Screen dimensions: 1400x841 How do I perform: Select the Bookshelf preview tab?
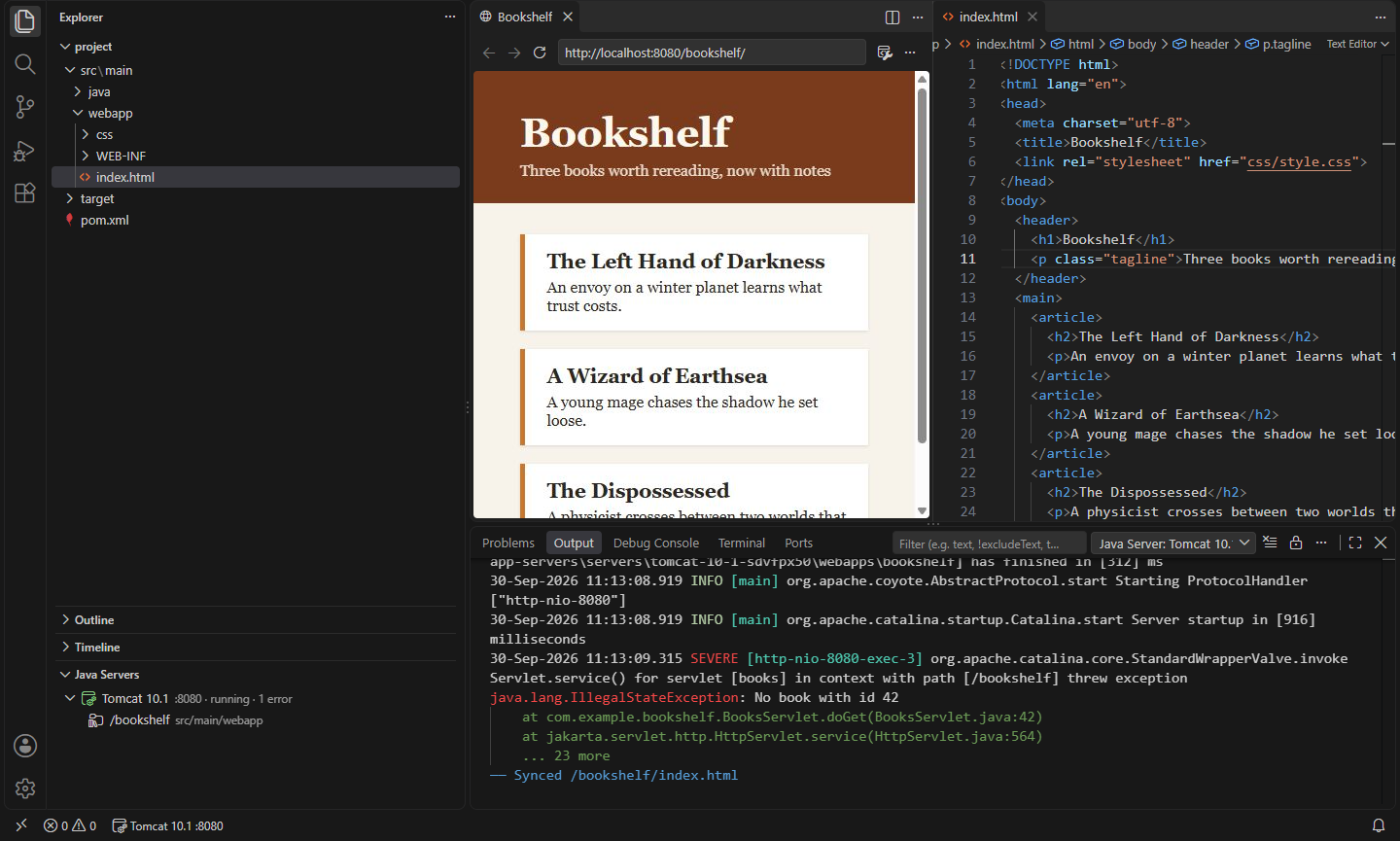tap(525, 17)
